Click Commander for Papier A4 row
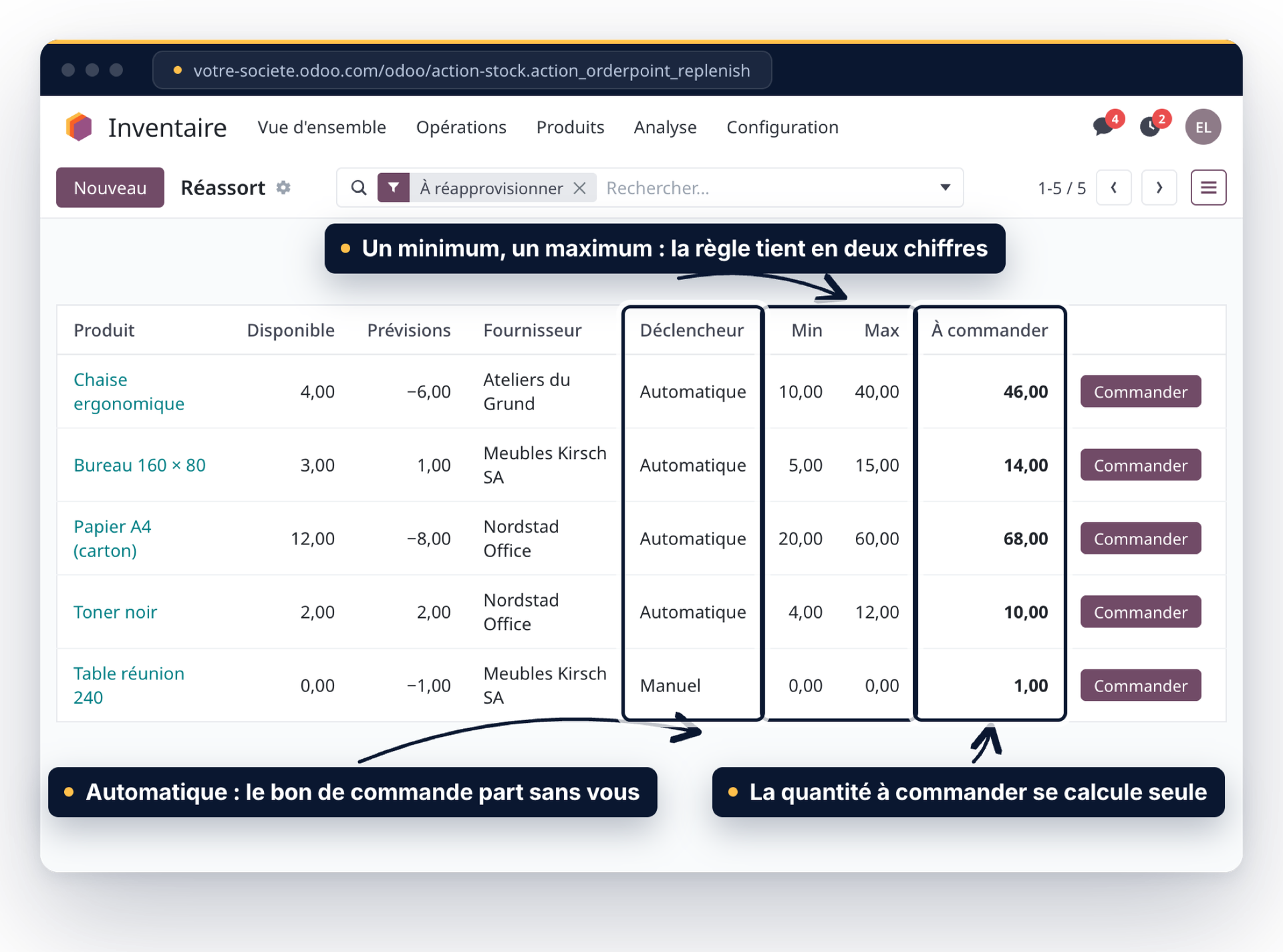Image resolution: width=1283 pixels, height=952 pixels. pyautogui.click(x=1141, y=538)
